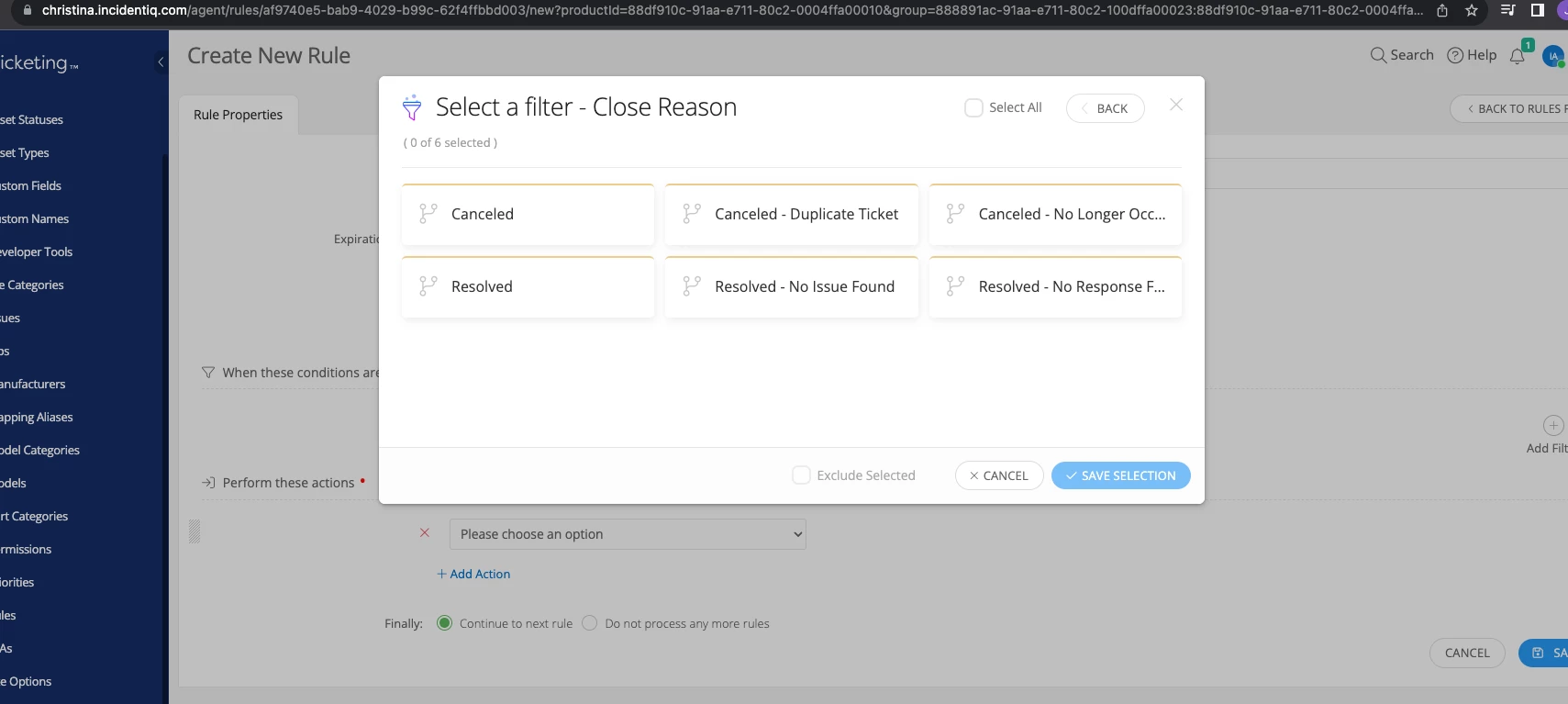Click the Perform these actions arrow icon
This screenshot has width=1568, height=704.
208,482
